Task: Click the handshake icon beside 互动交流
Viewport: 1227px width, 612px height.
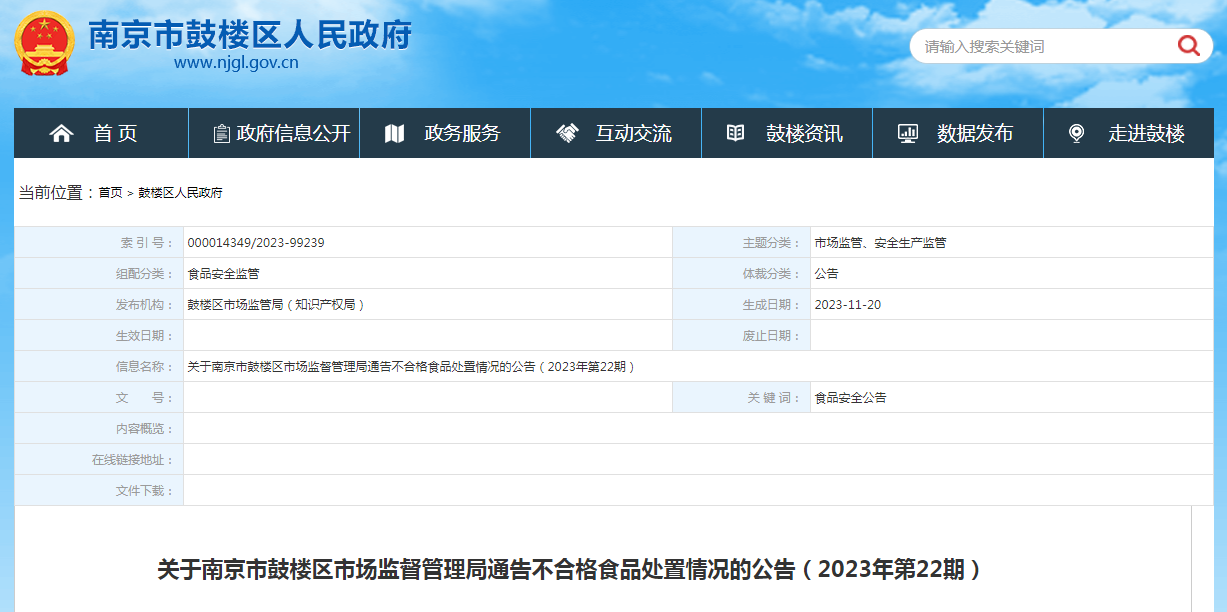Action: click(x=567, y=133)
